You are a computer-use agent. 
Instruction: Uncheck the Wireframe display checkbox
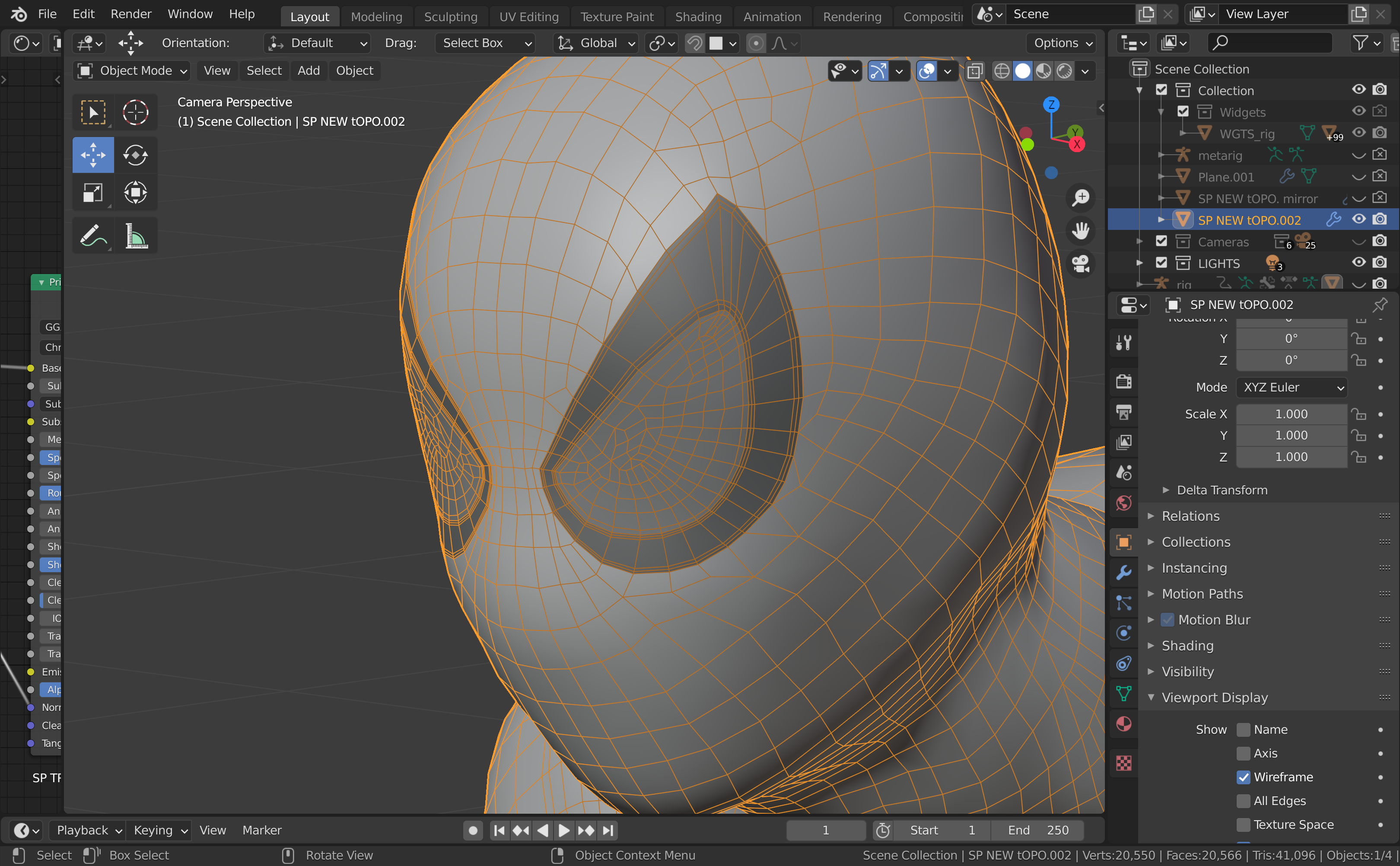pos(1243,777)
